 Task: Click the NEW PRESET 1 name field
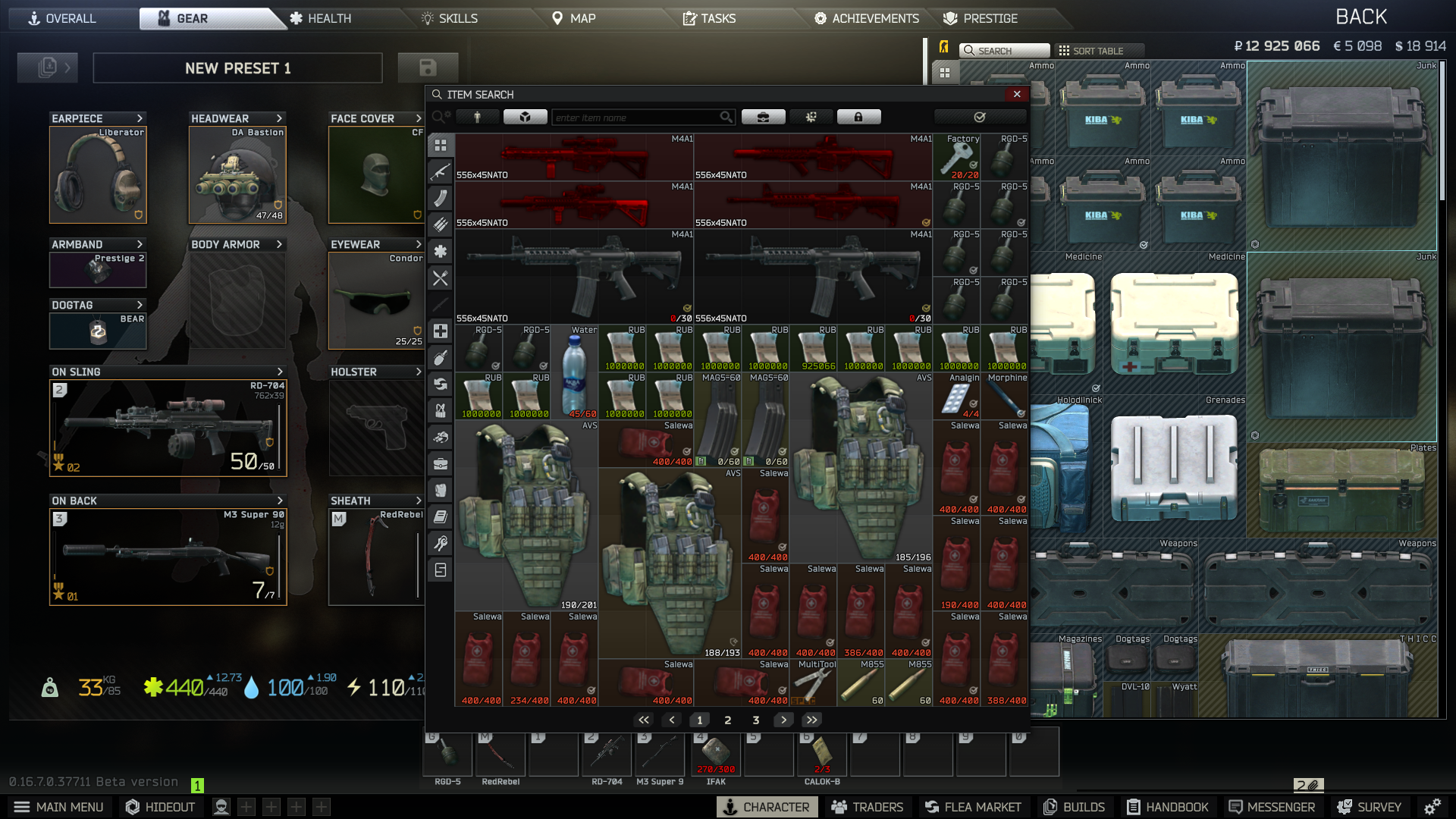237,68
